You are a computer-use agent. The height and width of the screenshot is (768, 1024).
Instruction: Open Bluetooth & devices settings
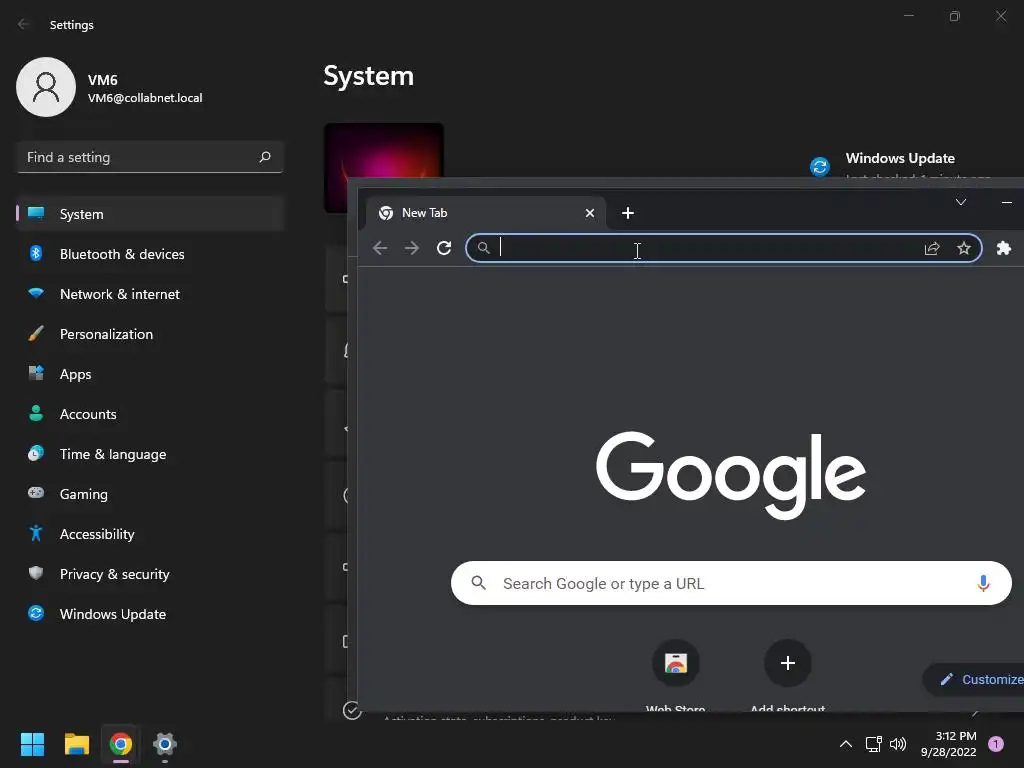pos(151,254)
